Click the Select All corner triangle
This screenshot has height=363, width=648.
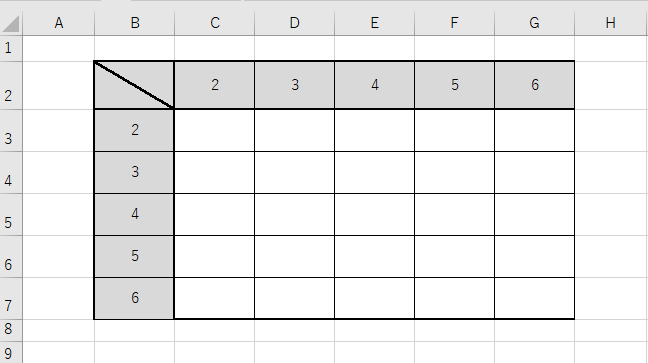pos(11,24)
